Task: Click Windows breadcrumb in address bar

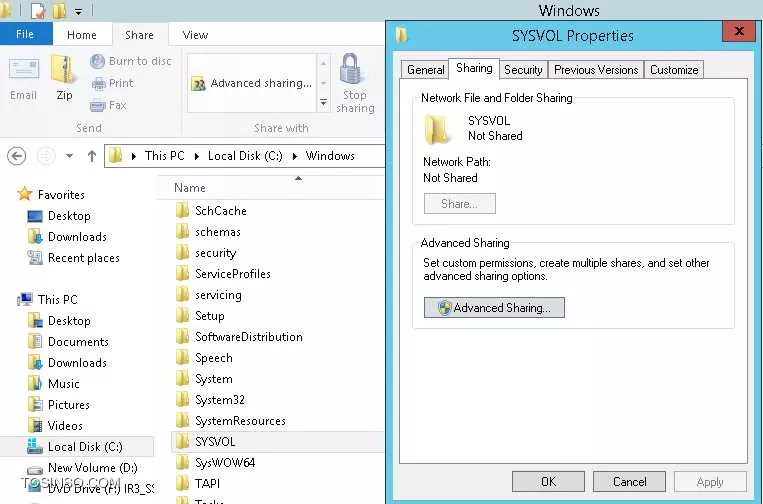Action: 330,156
